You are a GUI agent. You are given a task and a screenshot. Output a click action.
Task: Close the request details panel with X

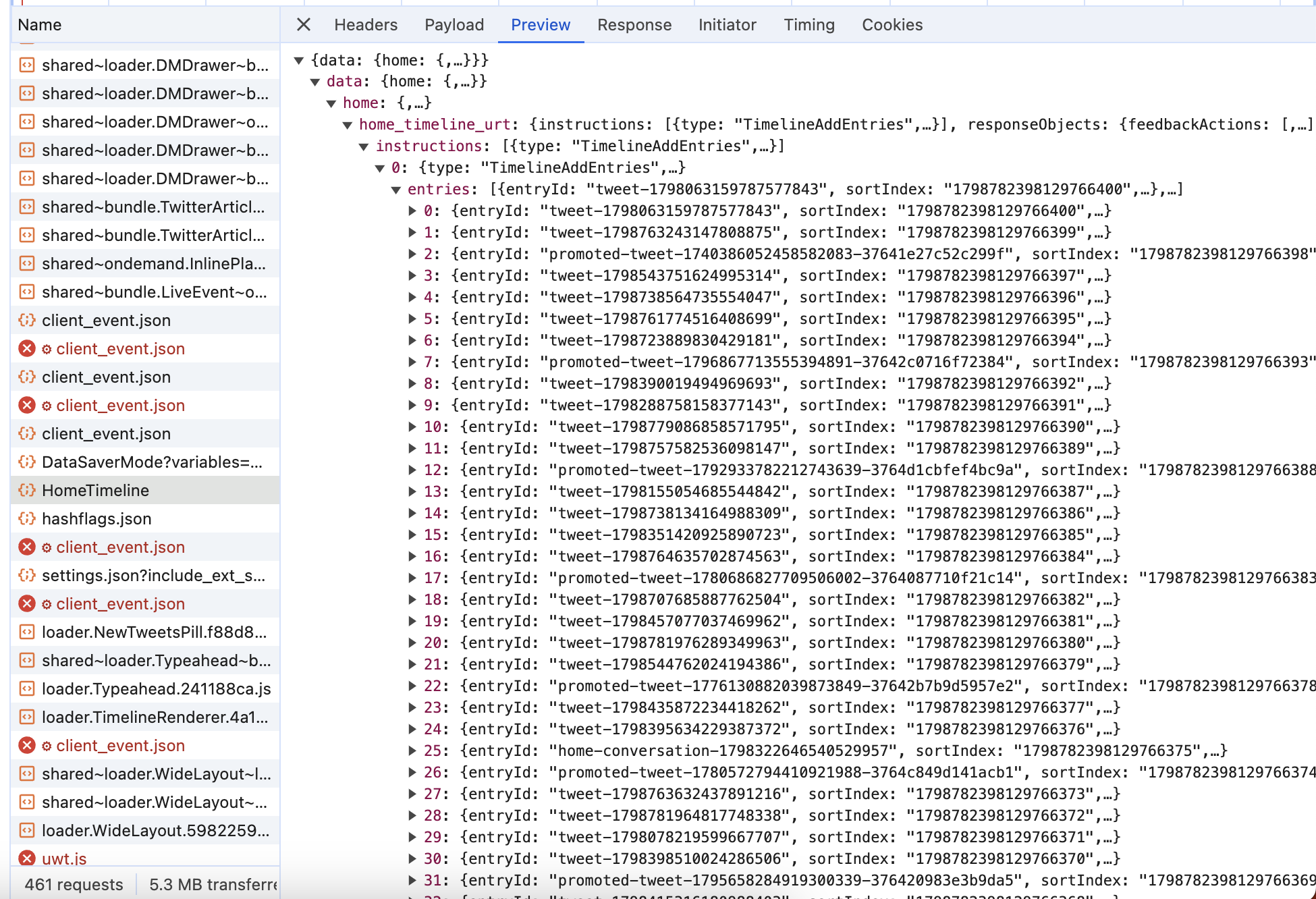tap(304, 25)
